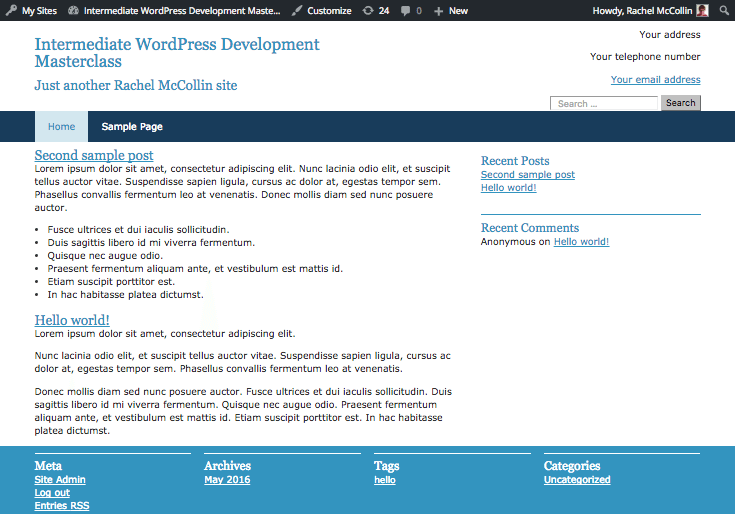Screen dimensions: 735x514
Task: Open the Uncategorized category link
Action: 577,479
